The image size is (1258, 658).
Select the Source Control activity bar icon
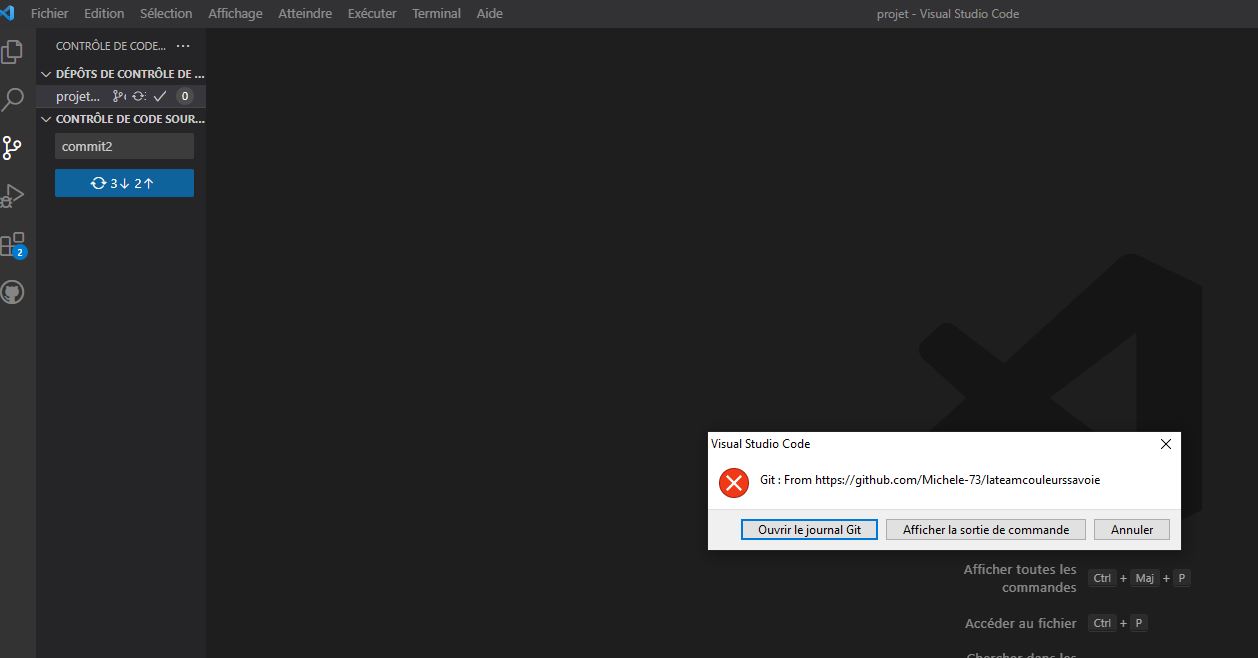13,148
